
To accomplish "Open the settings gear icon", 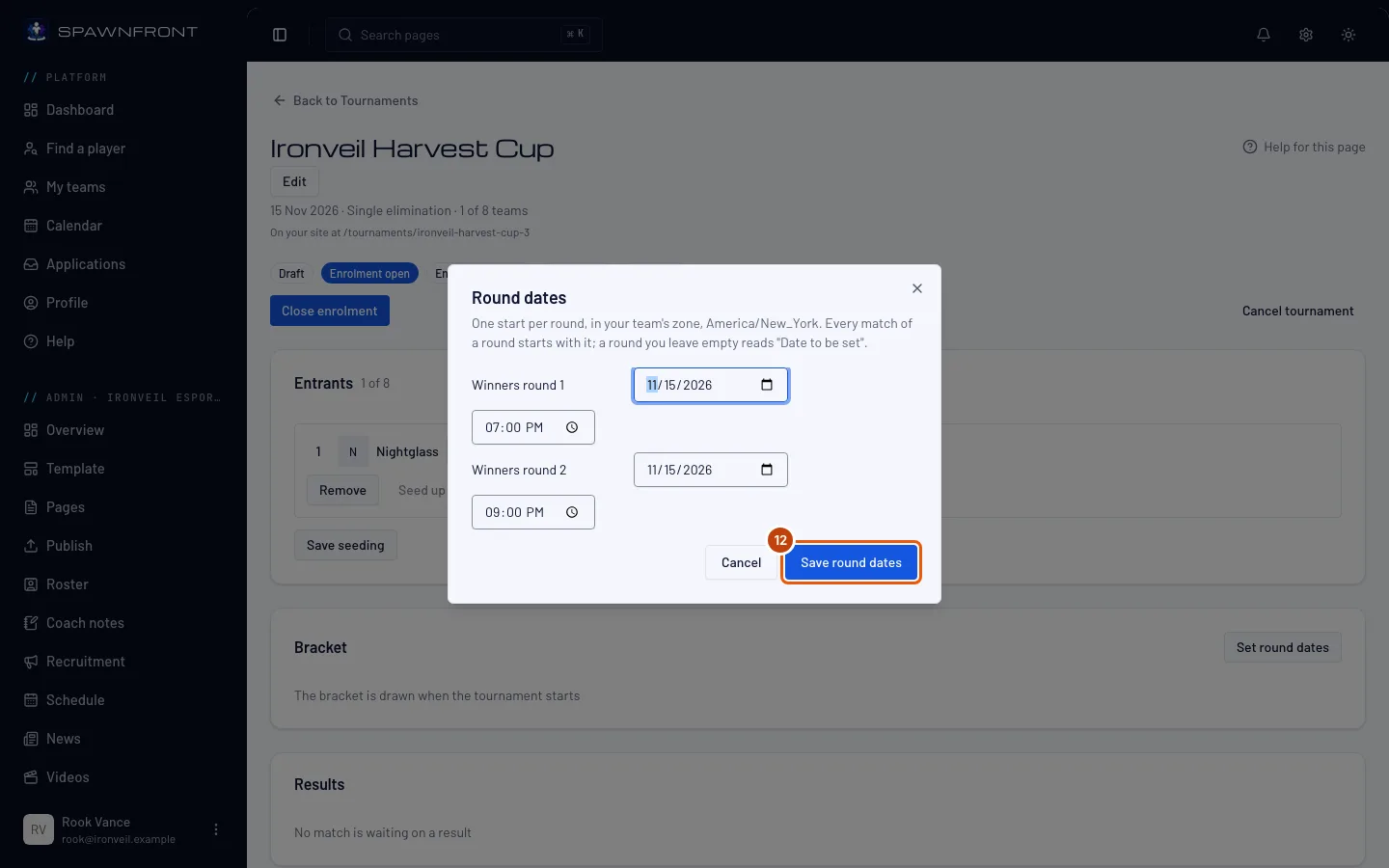I will (x=1306, y=35).
